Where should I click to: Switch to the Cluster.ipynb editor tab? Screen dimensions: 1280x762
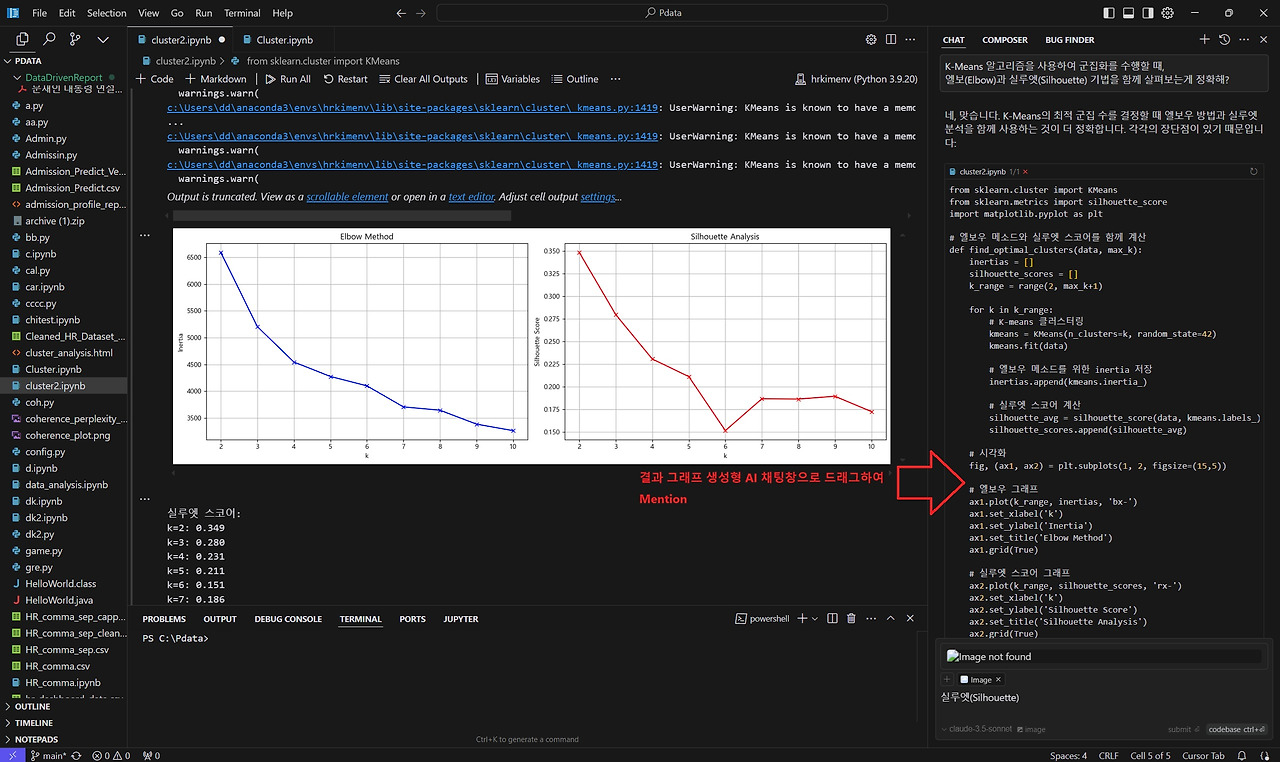[284, 40]
